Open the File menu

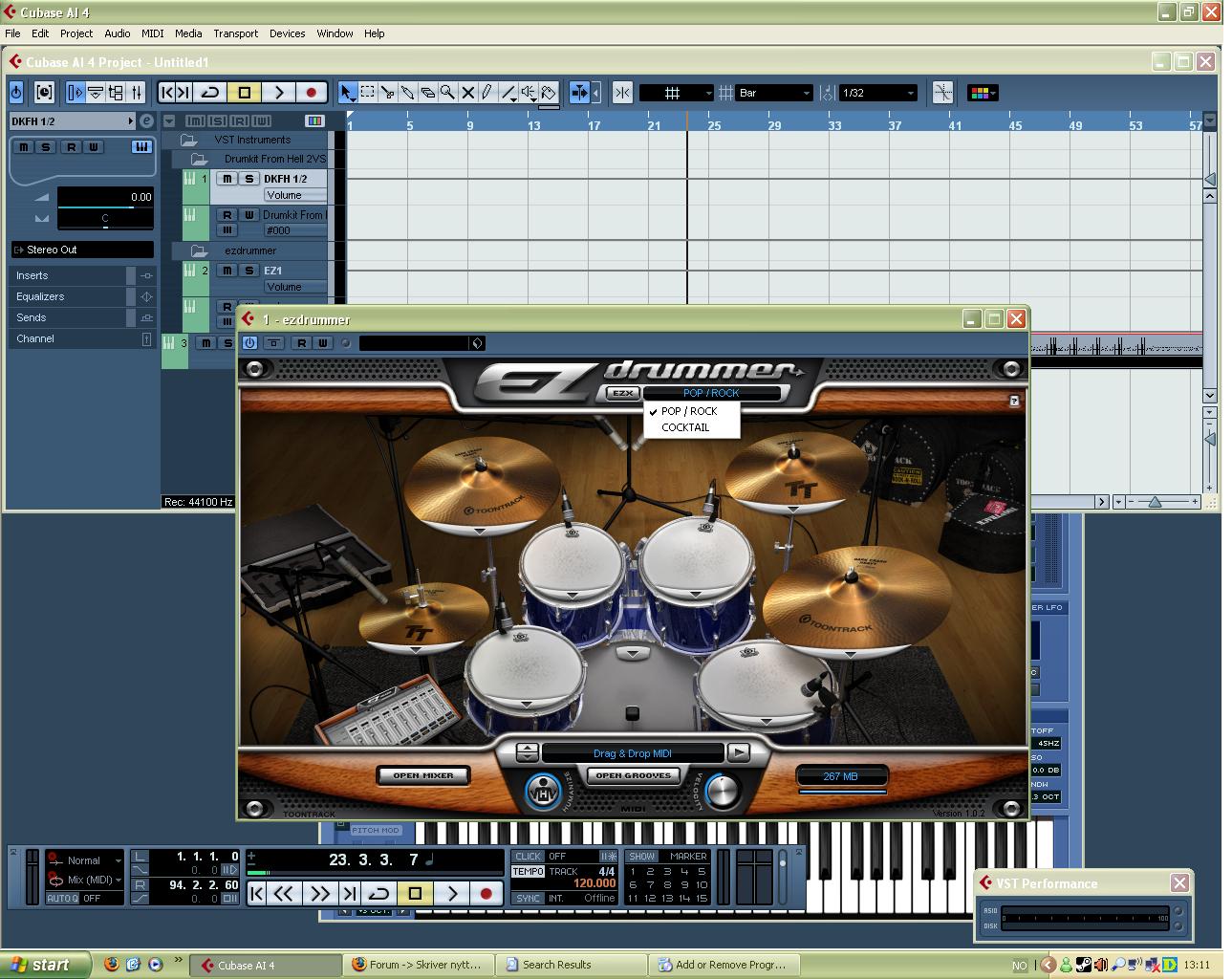tap(13, 33)
